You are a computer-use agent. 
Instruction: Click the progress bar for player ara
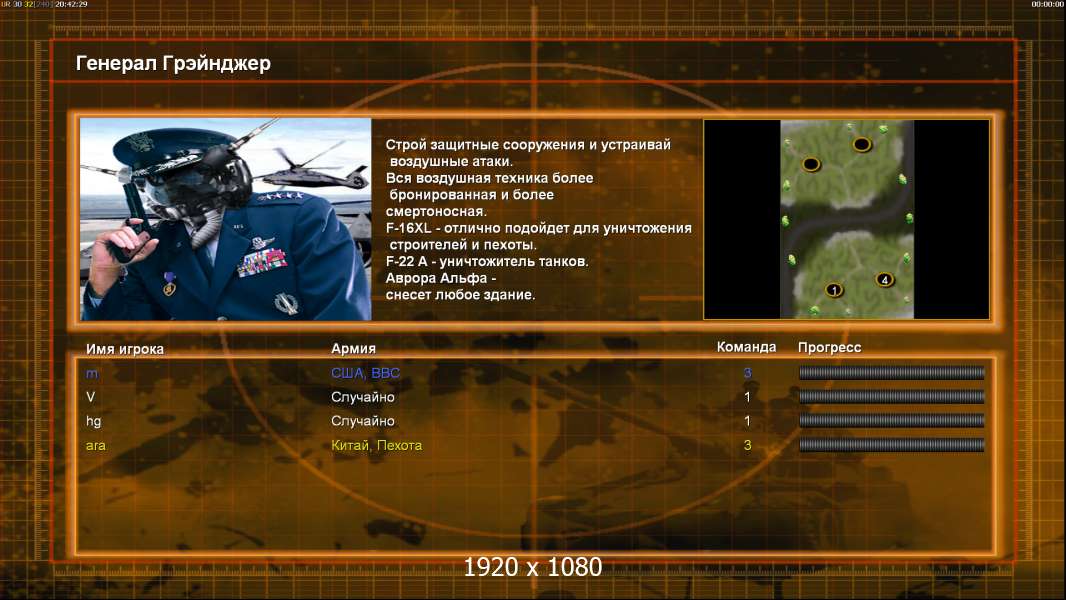click(891, 445)
